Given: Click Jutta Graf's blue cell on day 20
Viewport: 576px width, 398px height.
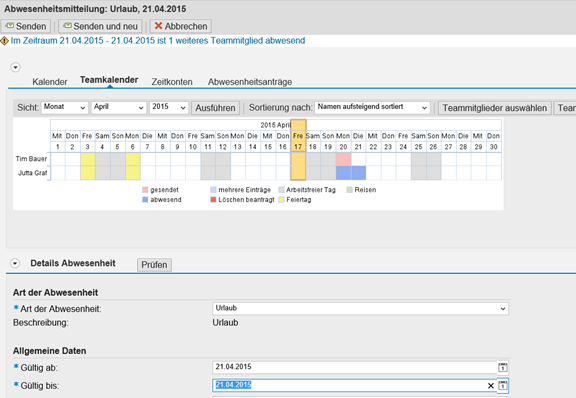Looking at the screenshot, I should tap(343, 173).
